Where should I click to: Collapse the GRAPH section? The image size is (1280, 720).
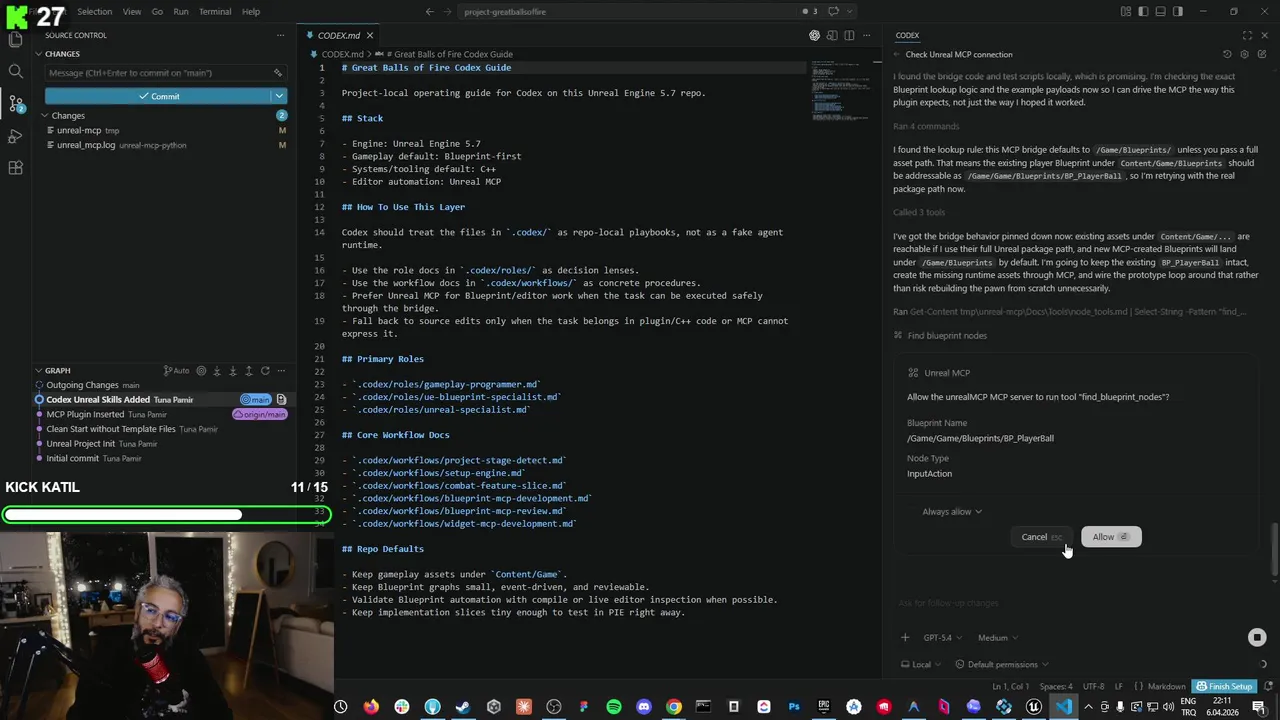click(x=57, y=370)
